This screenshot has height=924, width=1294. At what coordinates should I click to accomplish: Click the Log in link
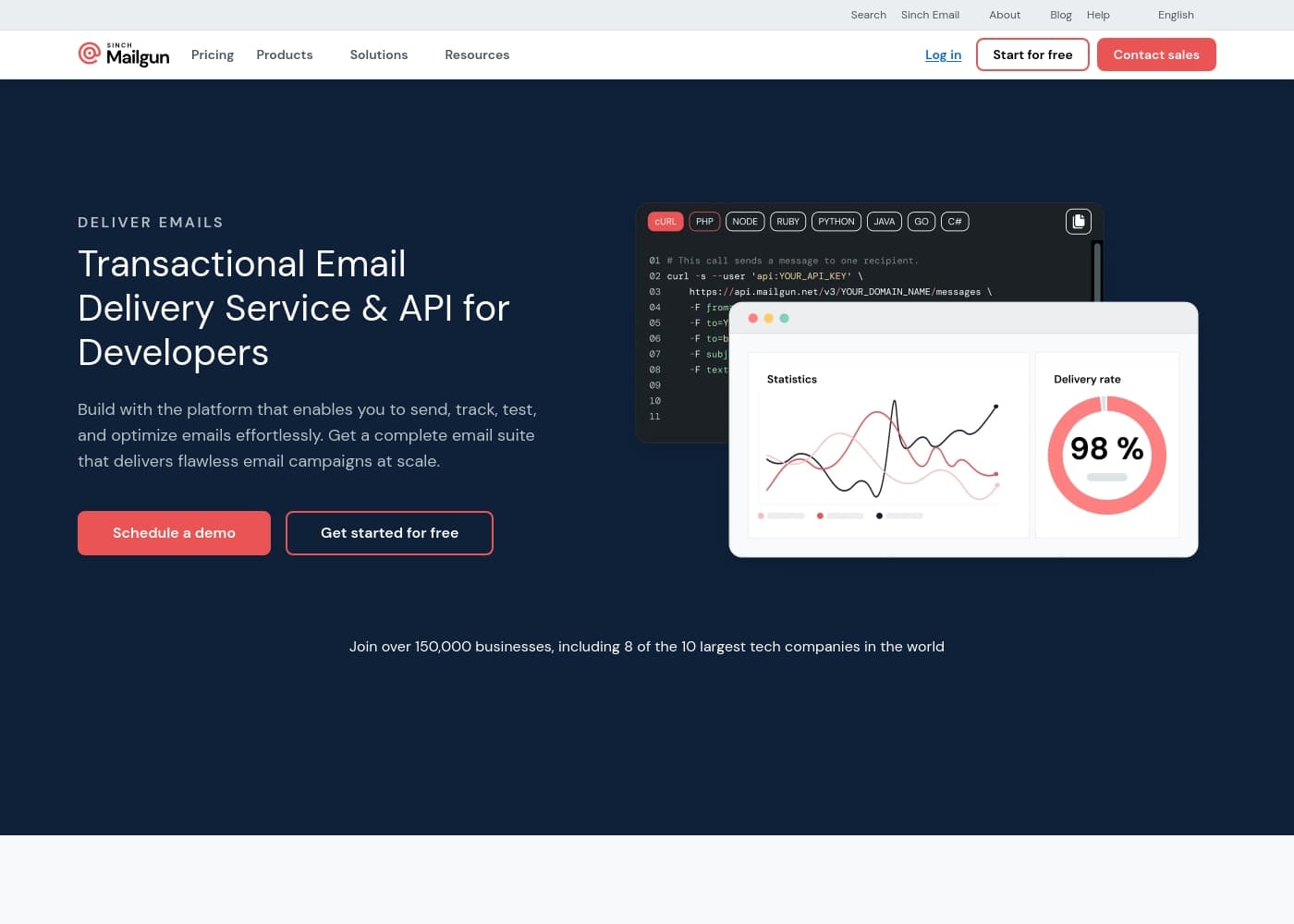click(x=943, y=55)
